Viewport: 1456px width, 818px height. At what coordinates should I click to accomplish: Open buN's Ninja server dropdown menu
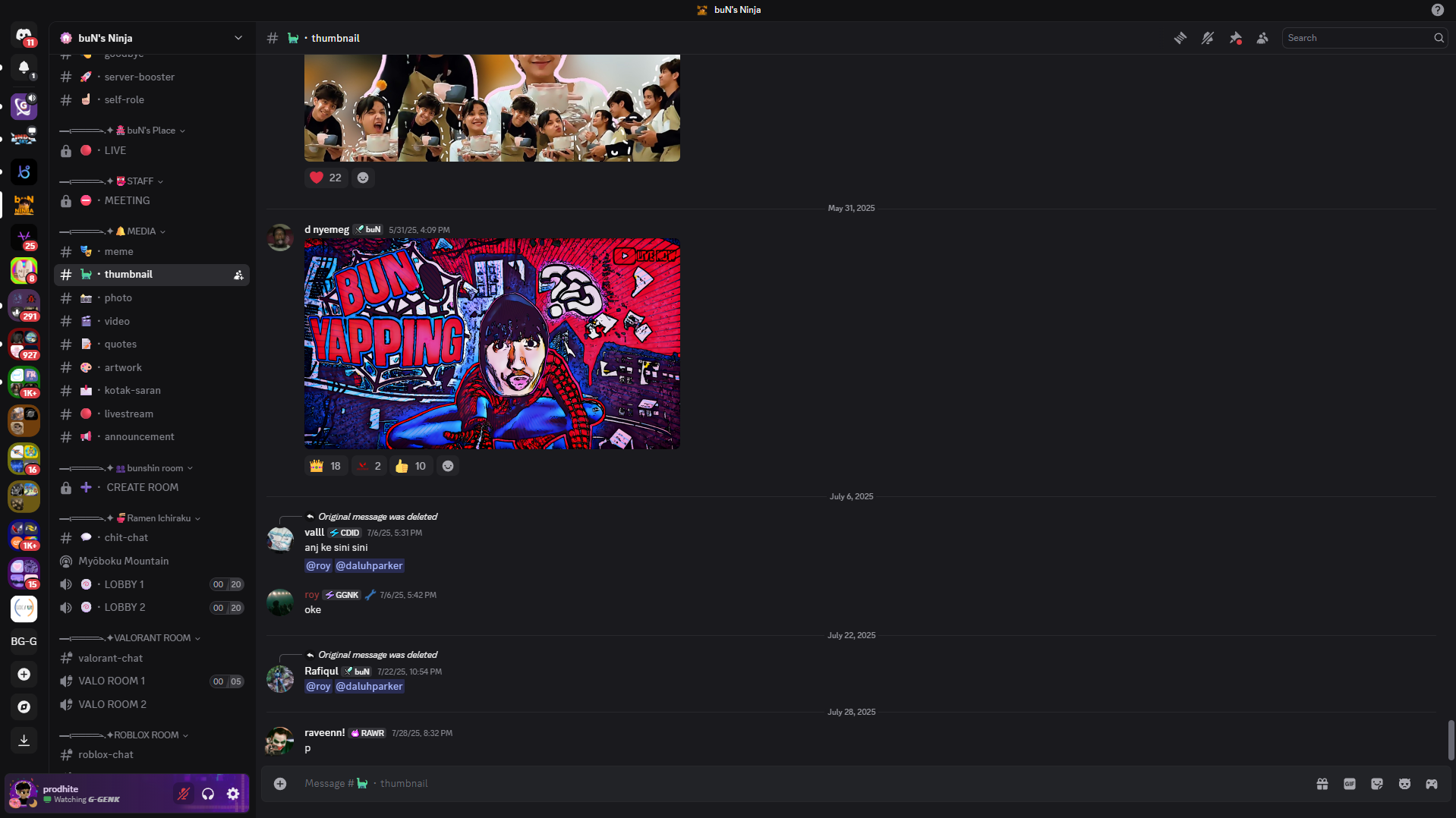point(152,38)
